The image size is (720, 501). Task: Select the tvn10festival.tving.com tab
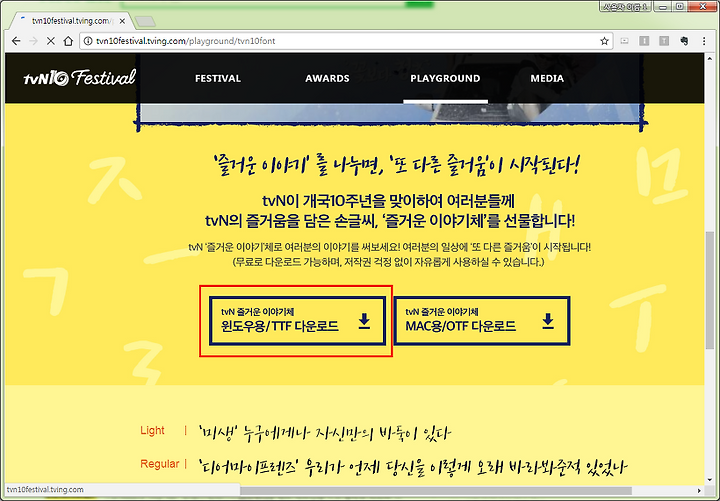pyautogui.click(x=71, y=21)
